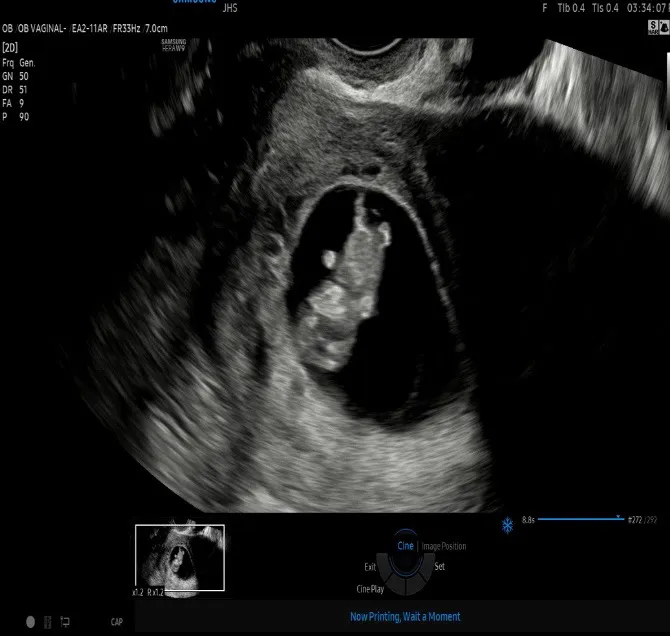670x636 pixels.
Task: Select the Cine mode label
Action: 405,546
